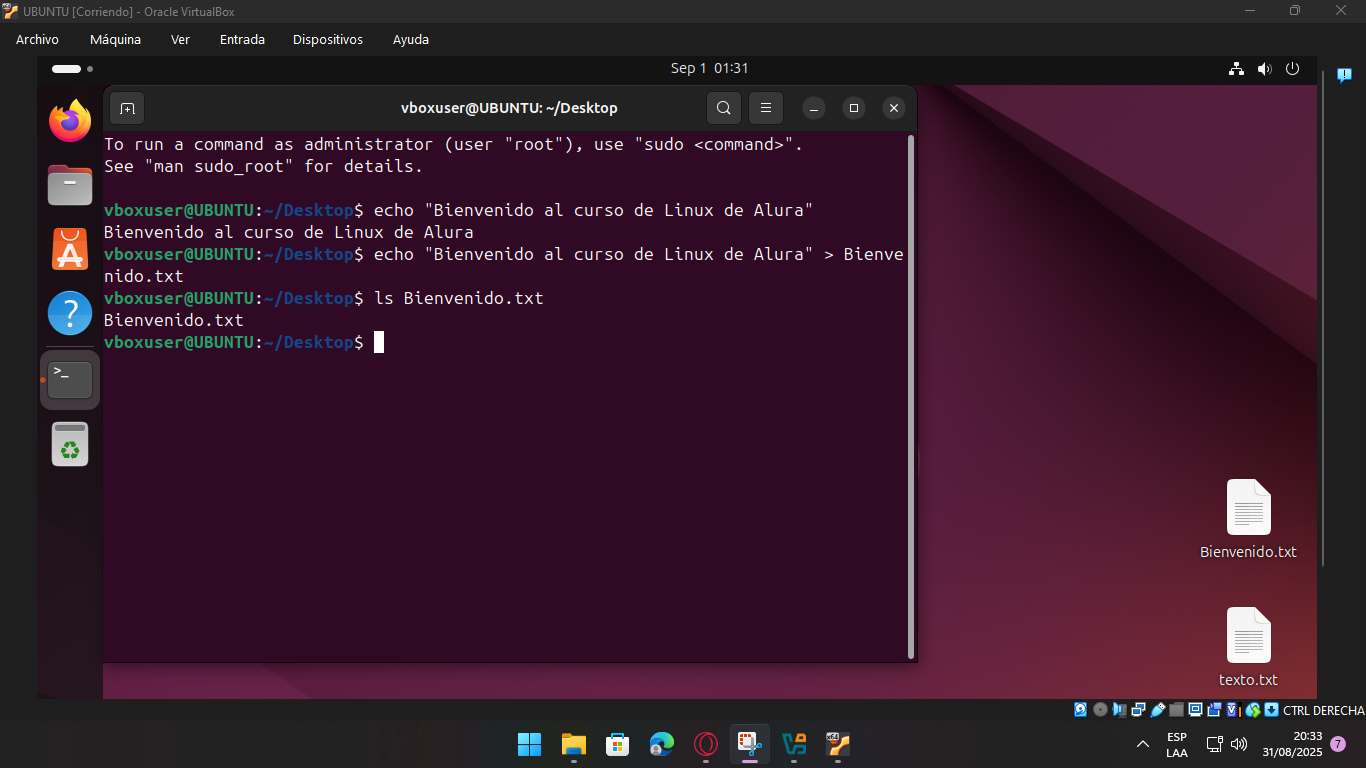The height and width of the screenshot is (768, 1366).
Task: Open the Trash icon in dock
Action: click(x=70, y=444)
